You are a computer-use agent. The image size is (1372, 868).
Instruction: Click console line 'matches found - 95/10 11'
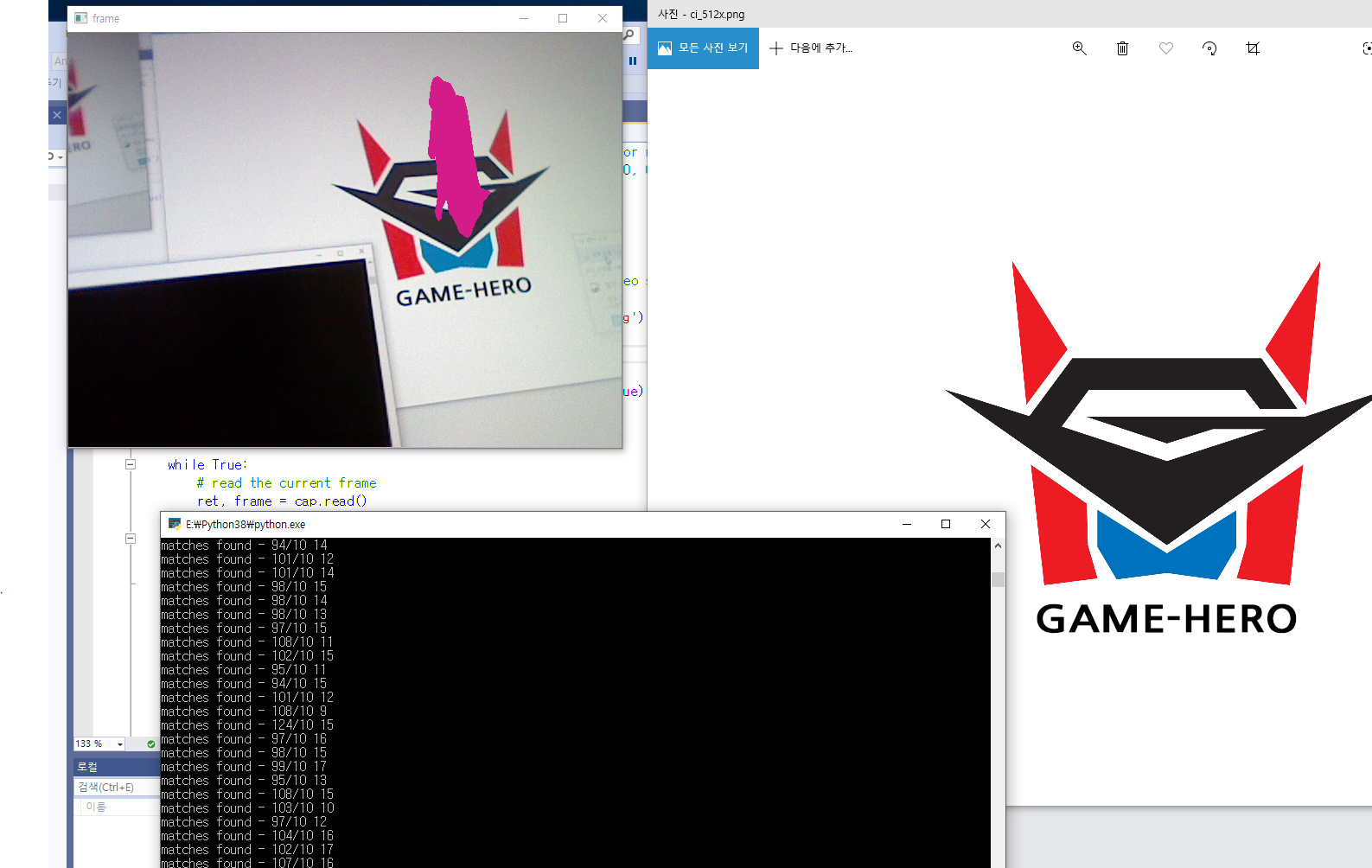244,669
